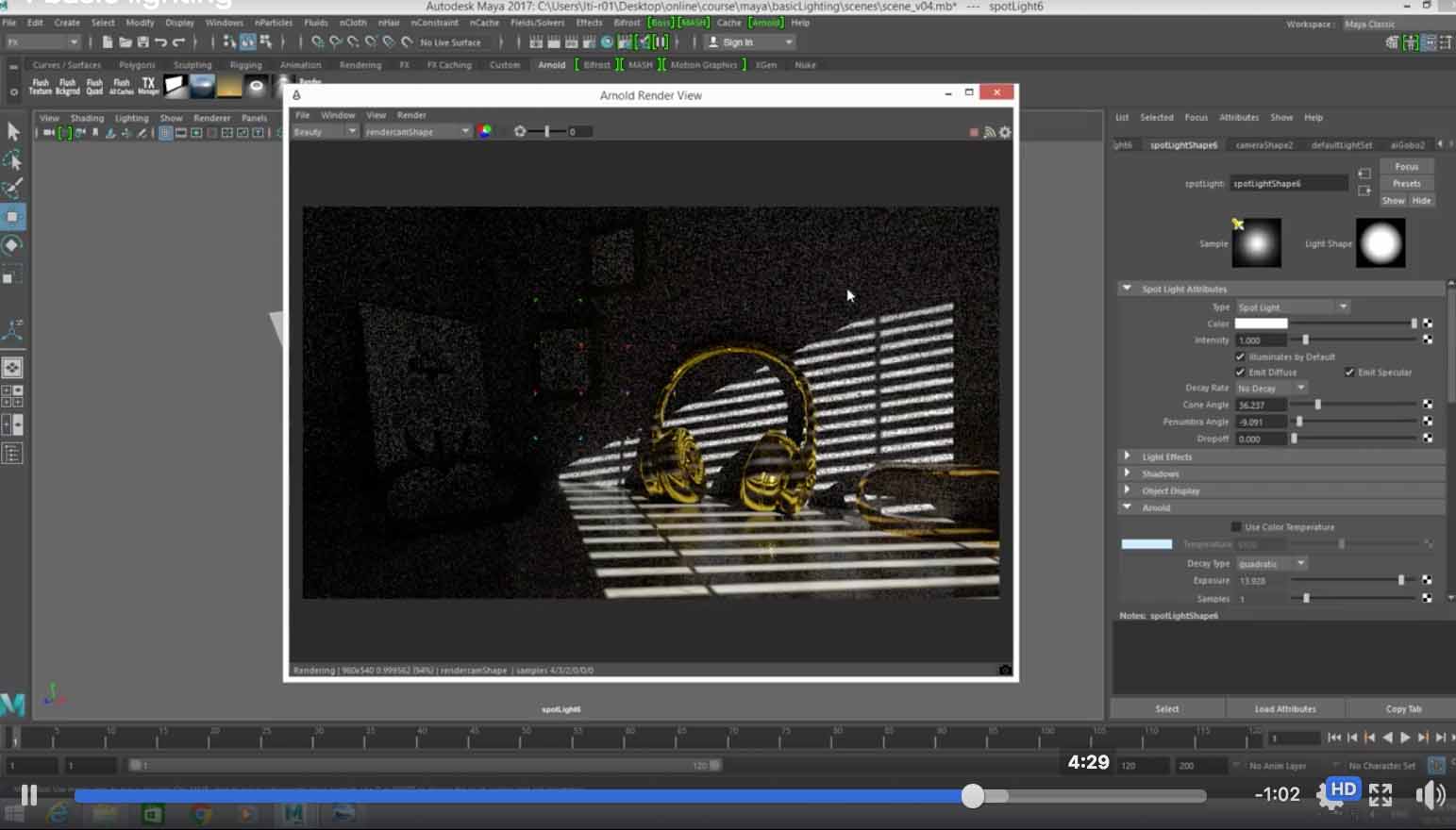Image resolution: width=1456 pixels, height=830 pixels.
Task: Save the scene using the toolbar save icon
Action: coord(142,42)
